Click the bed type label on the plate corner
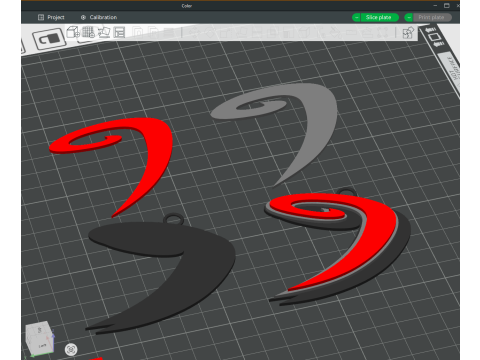This screenshot has width=480, height=360. [453, 72]
